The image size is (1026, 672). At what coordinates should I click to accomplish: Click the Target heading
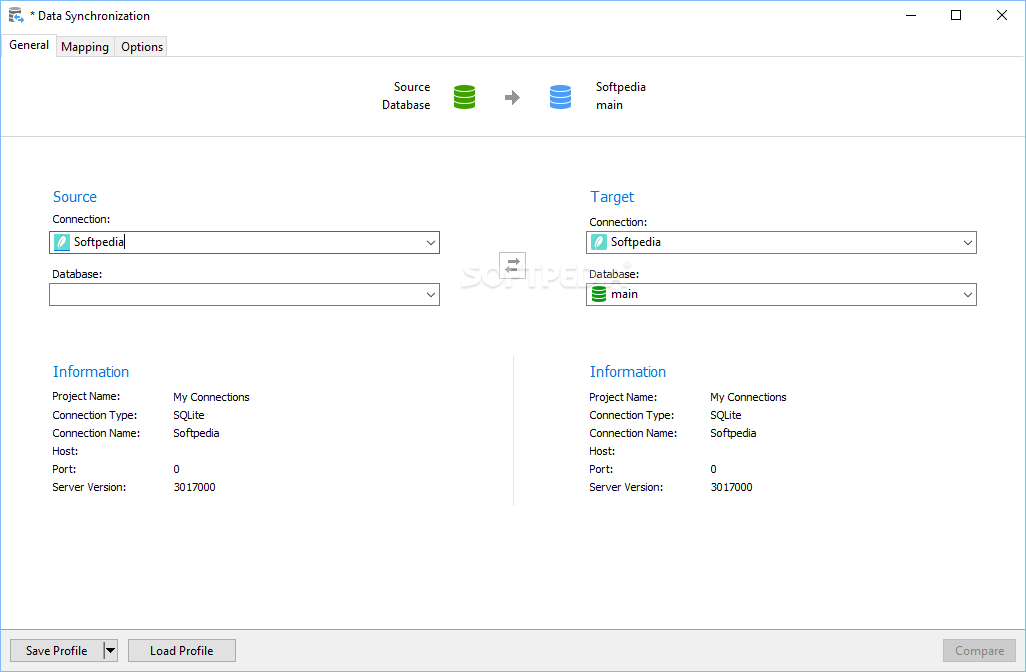click(x=612, y=197)
